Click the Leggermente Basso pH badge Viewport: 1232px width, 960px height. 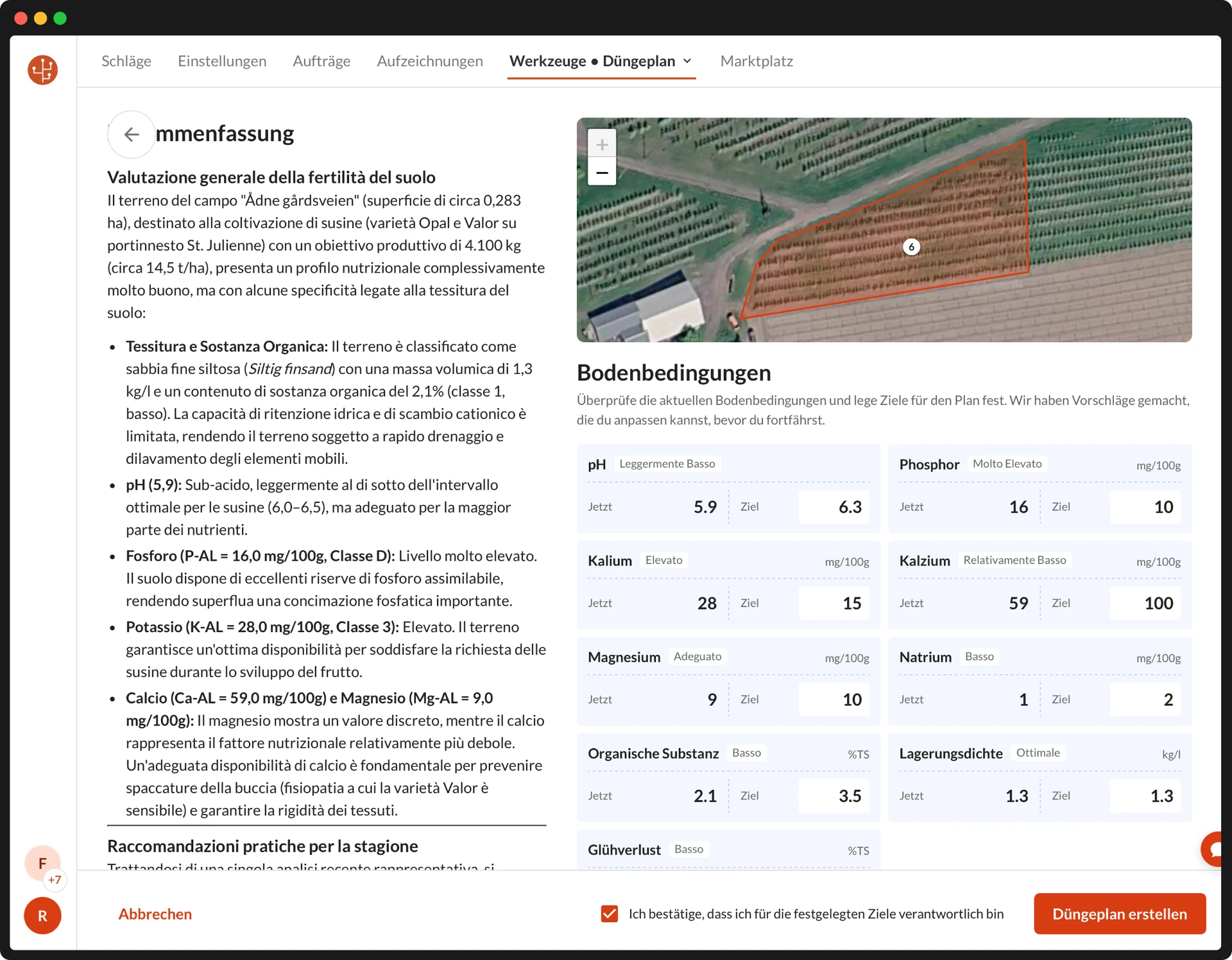pyautogui.click(x=667, y=464)
